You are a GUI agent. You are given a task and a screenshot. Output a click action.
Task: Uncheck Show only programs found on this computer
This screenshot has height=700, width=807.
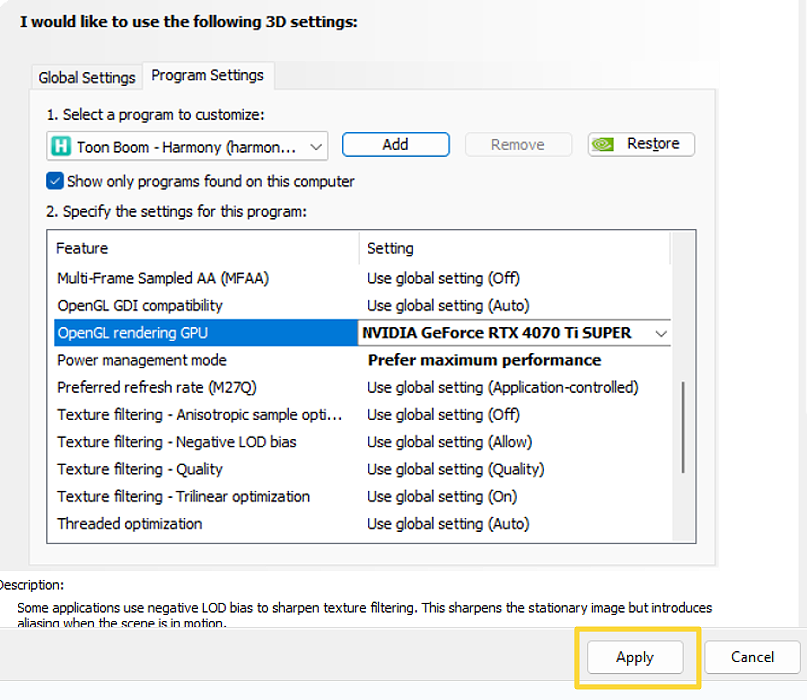[55, 181]
